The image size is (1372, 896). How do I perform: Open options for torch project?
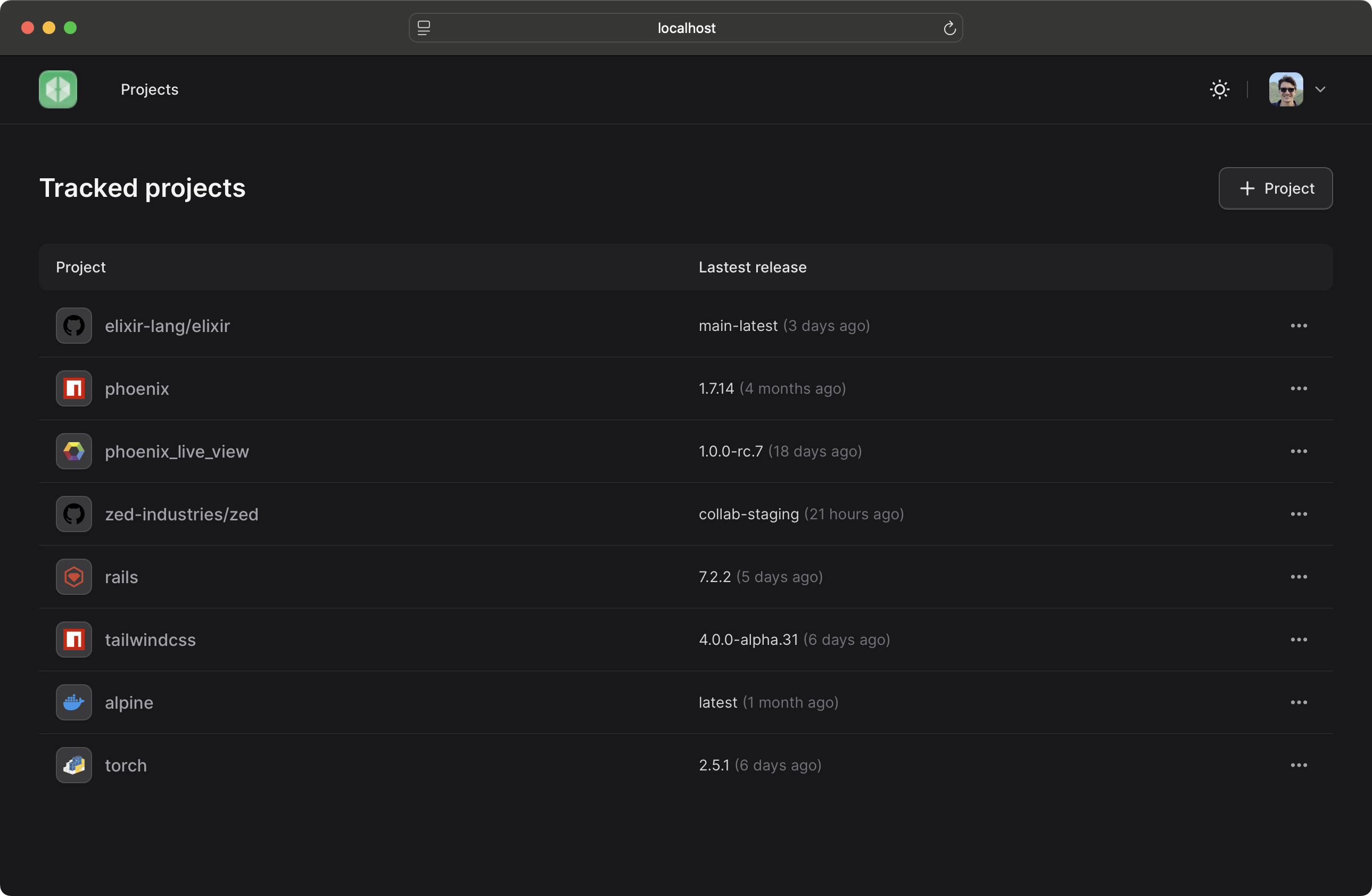(x=1298, y=764)
